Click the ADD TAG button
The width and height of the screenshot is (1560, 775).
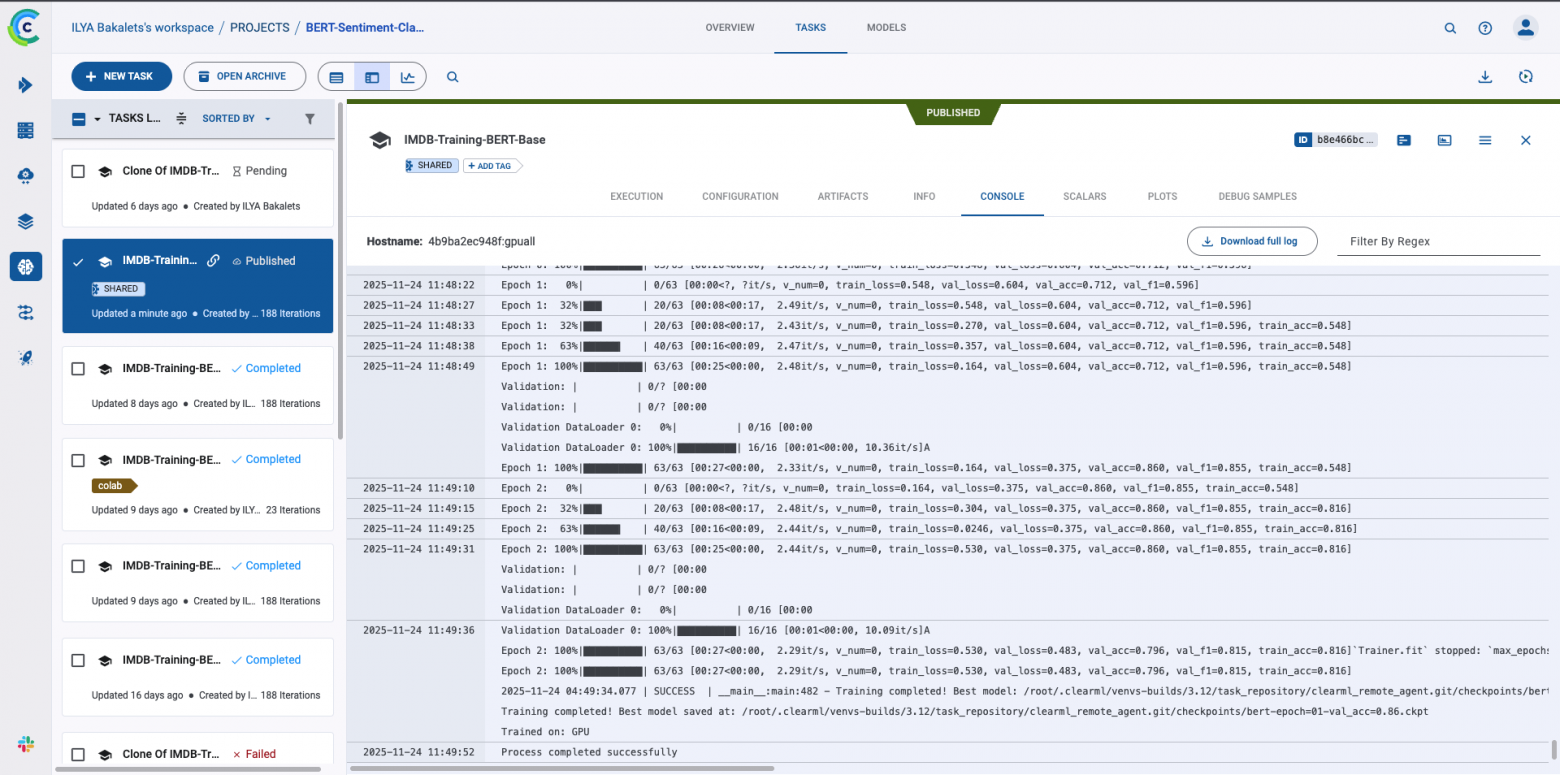[491, 166]
